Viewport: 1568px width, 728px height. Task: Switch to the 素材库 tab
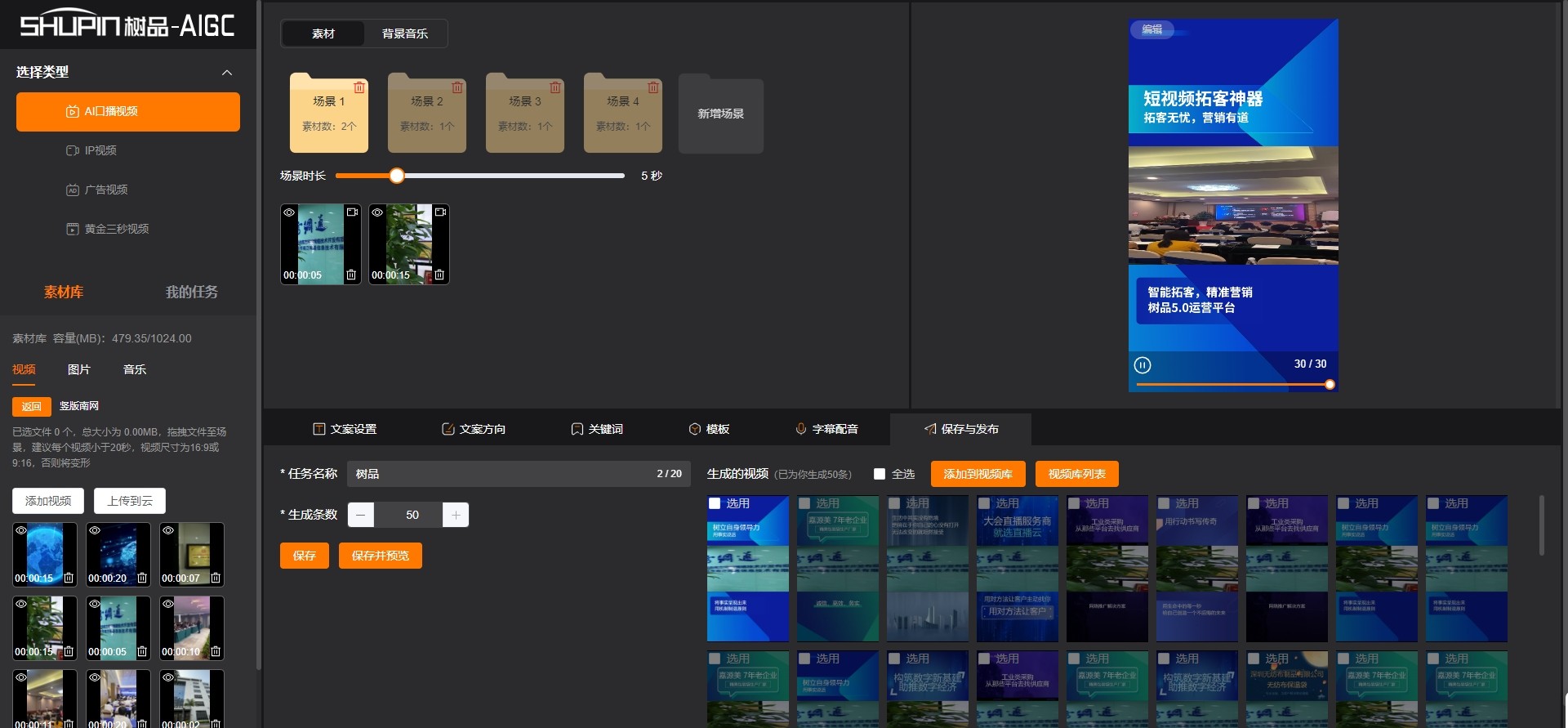(64, 292)
